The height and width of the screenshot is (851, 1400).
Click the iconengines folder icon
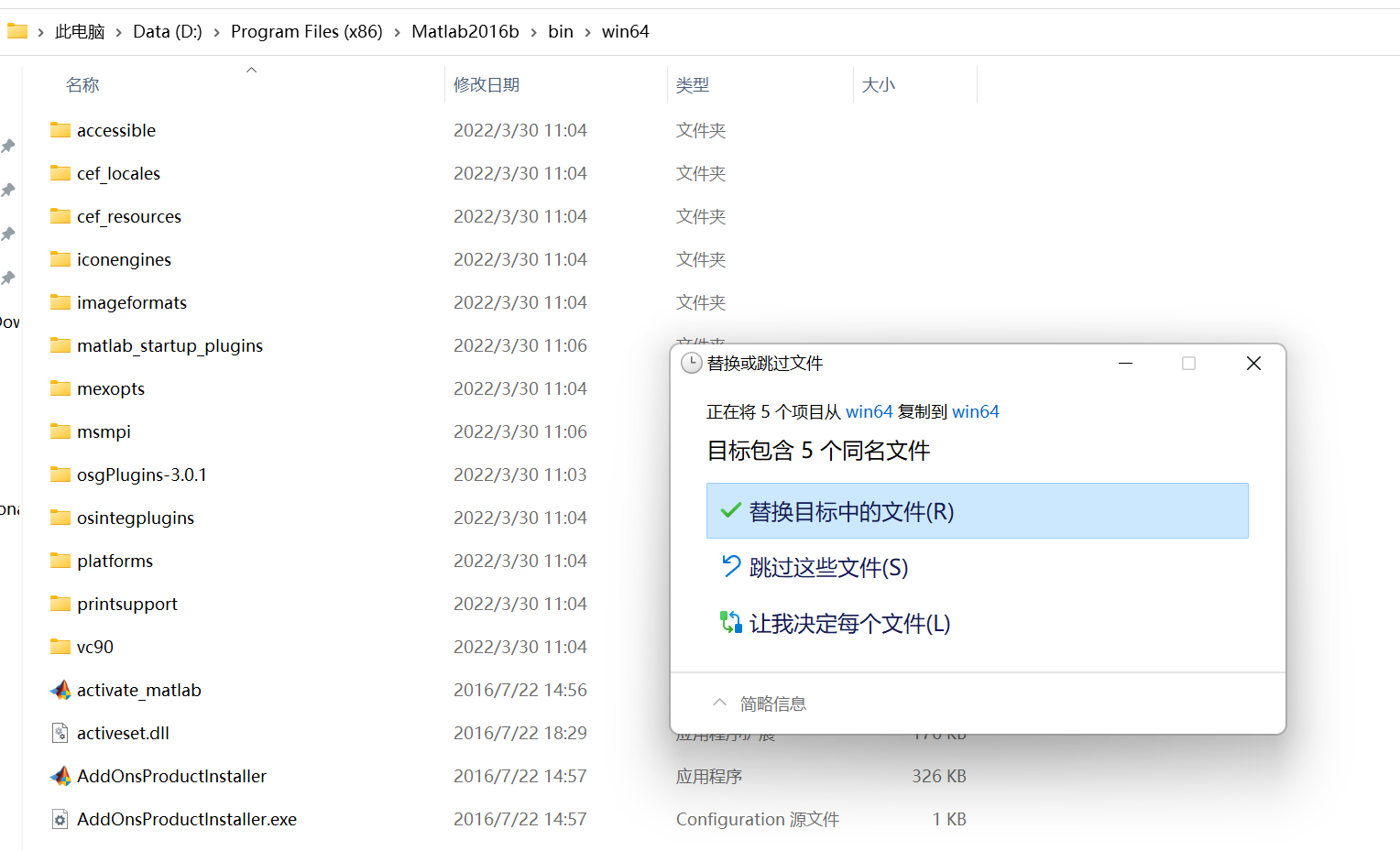60,259
